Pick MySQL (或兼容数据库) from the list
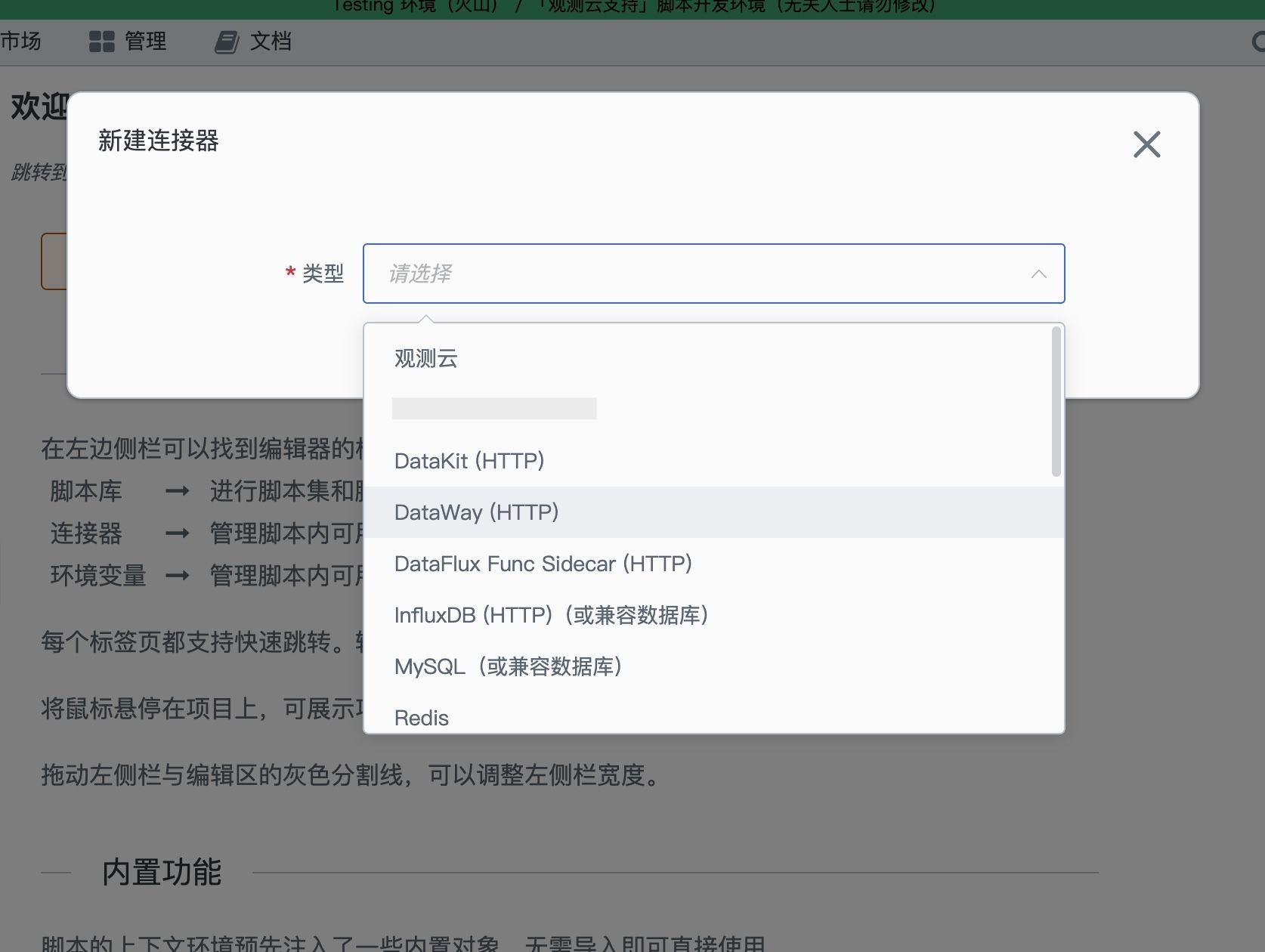The height and width of the screenshot is (952, 1265). point(713,666)
